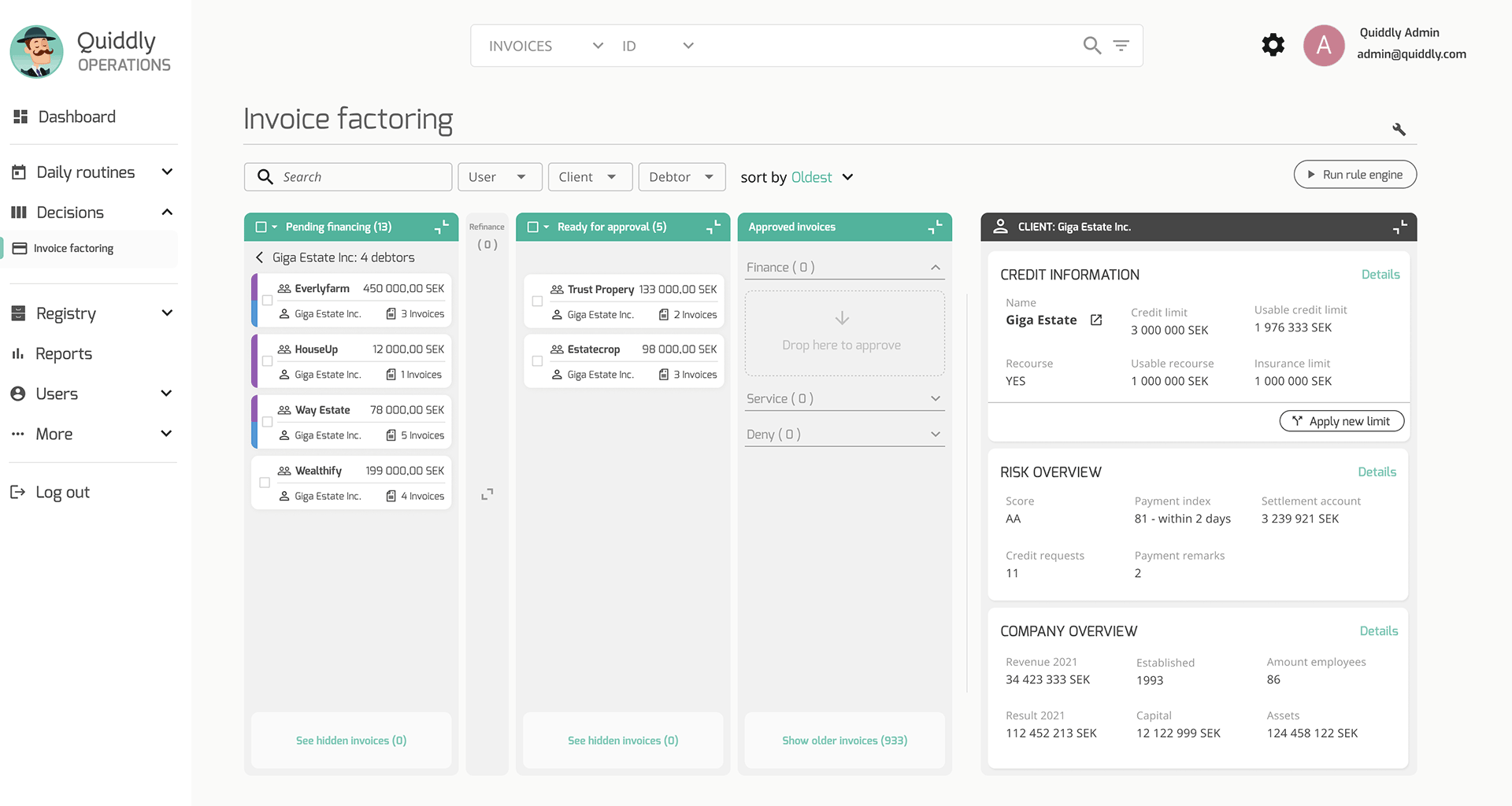Screen dimensions: 1512x806
Task: Open Giga Estate external link icon
Action: coord(1096,320)
